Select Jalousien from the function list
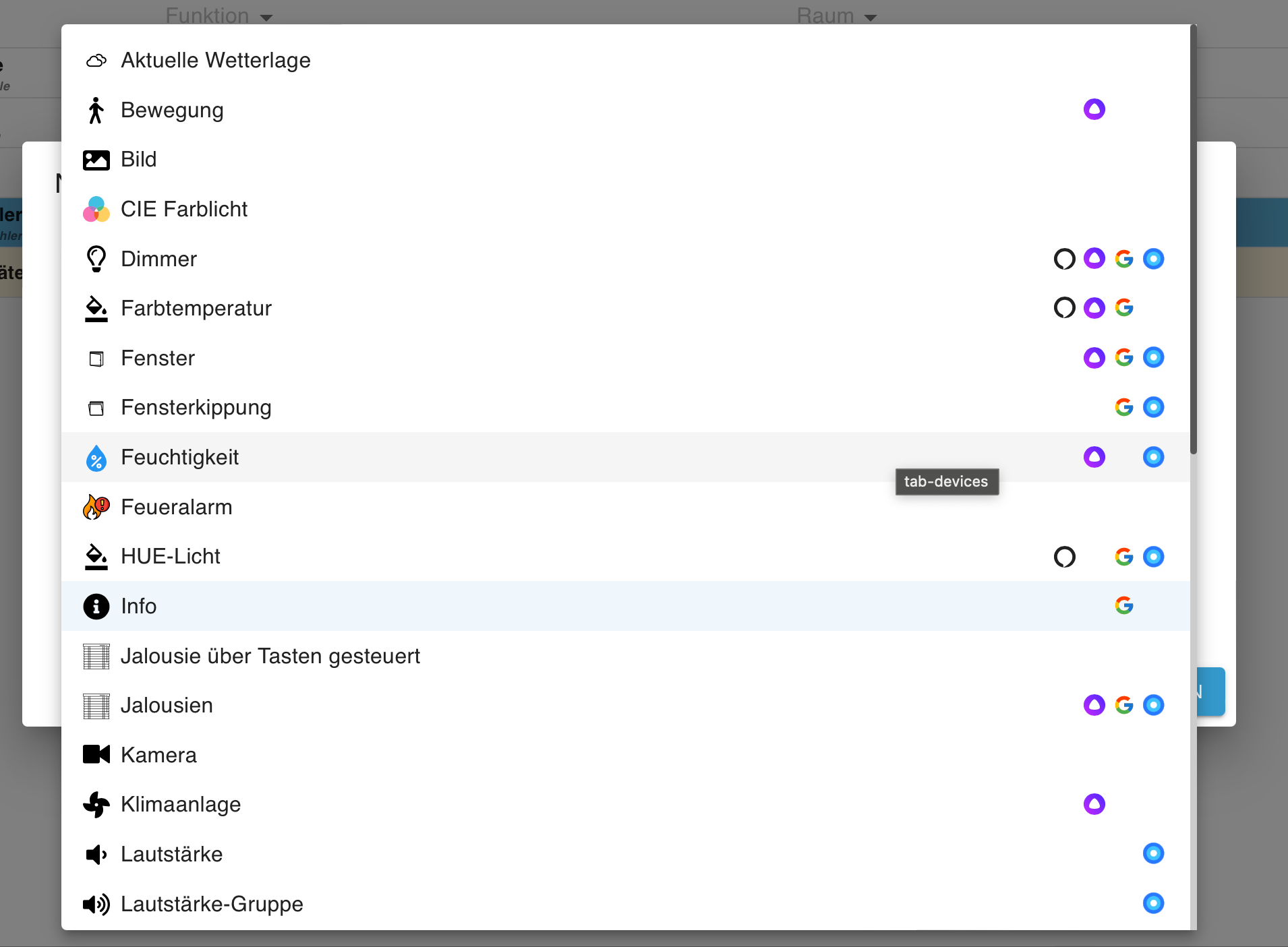The width and height of the screenshot is (1288, 947). [626, 705]
